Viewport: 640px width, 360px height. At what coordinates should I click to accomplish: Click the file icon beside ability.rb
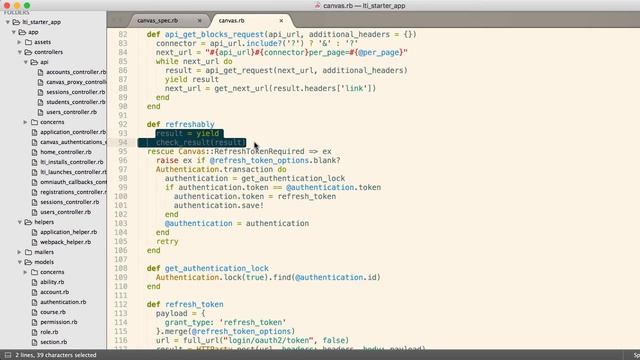[x=34, y=282]
